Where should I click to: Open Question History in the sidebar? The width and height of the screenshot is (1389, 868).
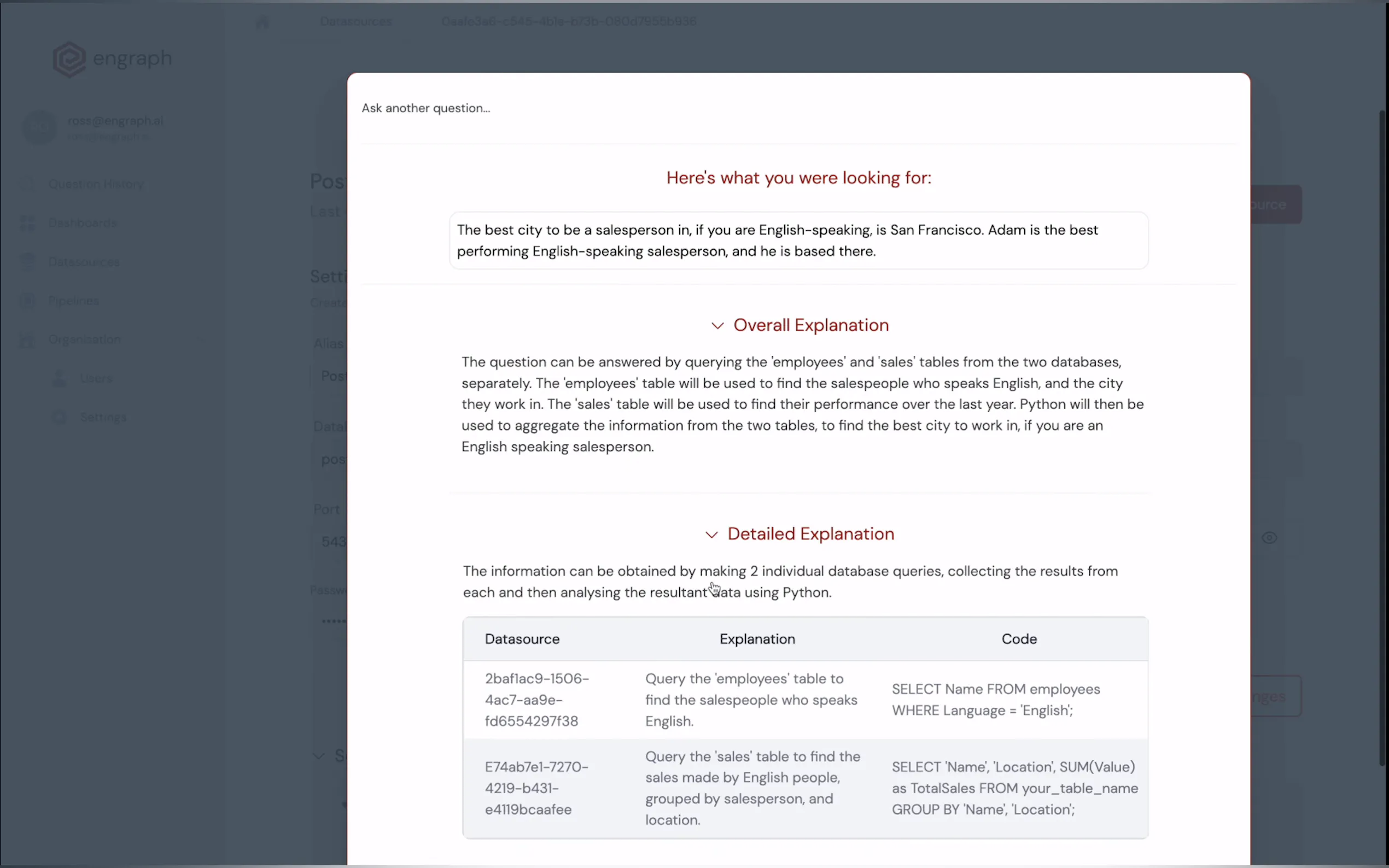[96, 184]
